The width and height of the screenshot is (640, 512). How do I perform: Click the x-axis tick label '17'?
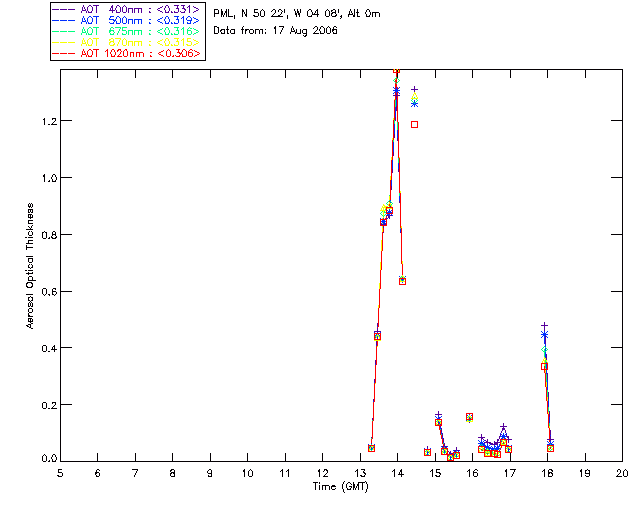pos(510,474)
